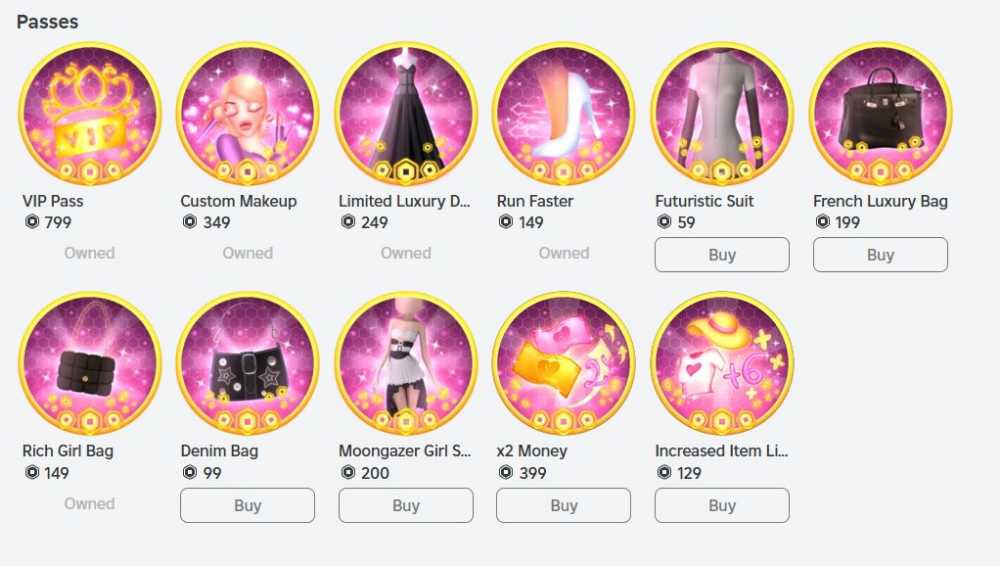This screenshot has width=1000, height=566.
Task: Buy the x2 Money pass
Action: pyautogui.click(x=564, y=505)
